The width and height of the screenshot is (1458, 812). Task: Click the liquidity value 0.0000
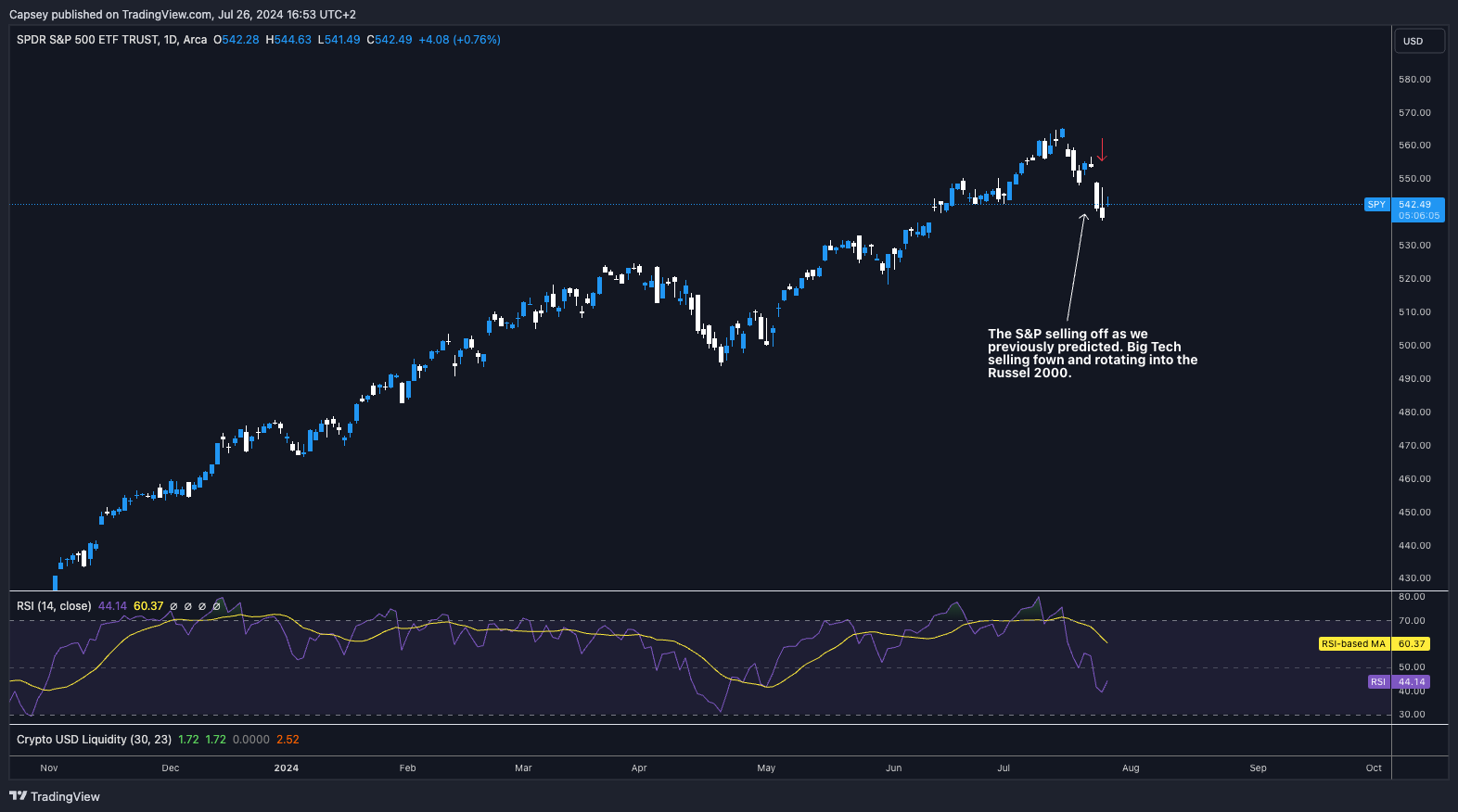[251, 740]
